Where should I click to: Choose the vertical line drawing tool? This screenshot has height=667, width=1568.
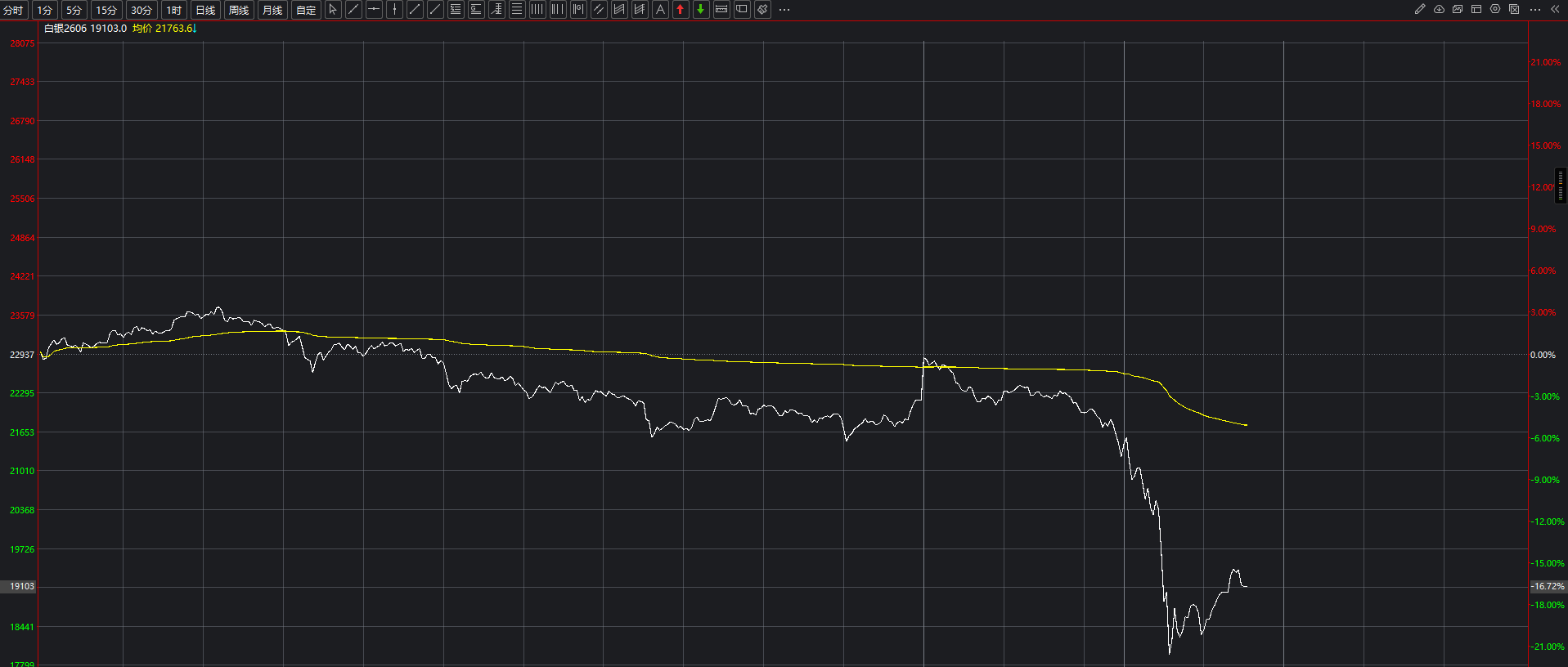[x=394, y=10]
